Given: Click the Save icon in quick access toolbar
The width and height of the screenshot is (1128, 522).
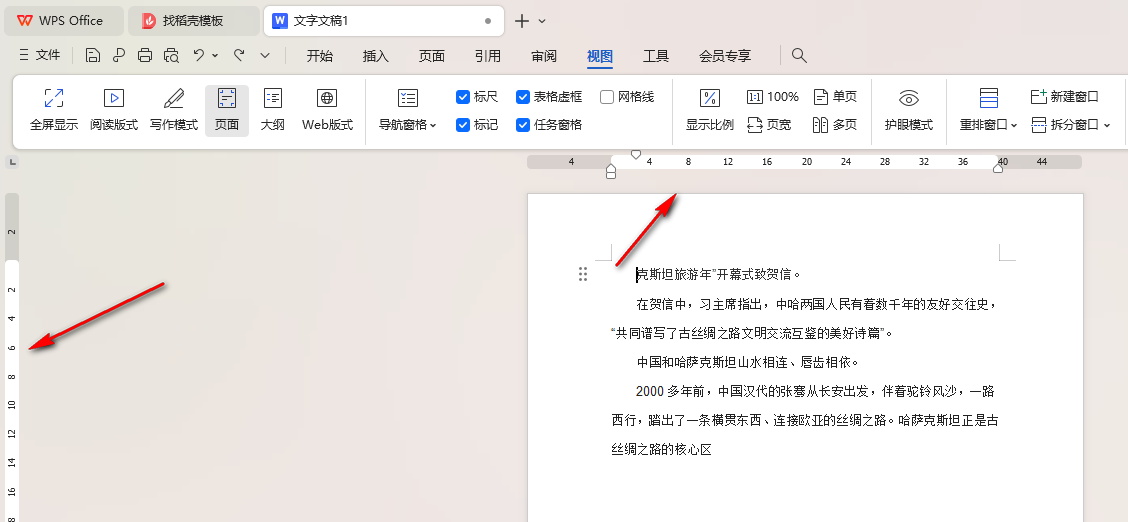Looking at the screenshot, I should pos(92,55).
